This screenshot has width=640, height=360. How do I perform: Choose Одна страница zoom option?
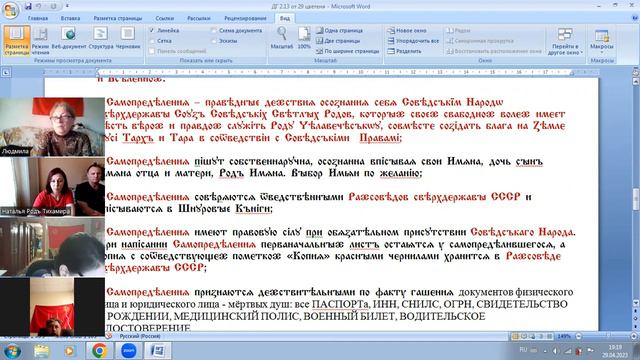point(340,31)
